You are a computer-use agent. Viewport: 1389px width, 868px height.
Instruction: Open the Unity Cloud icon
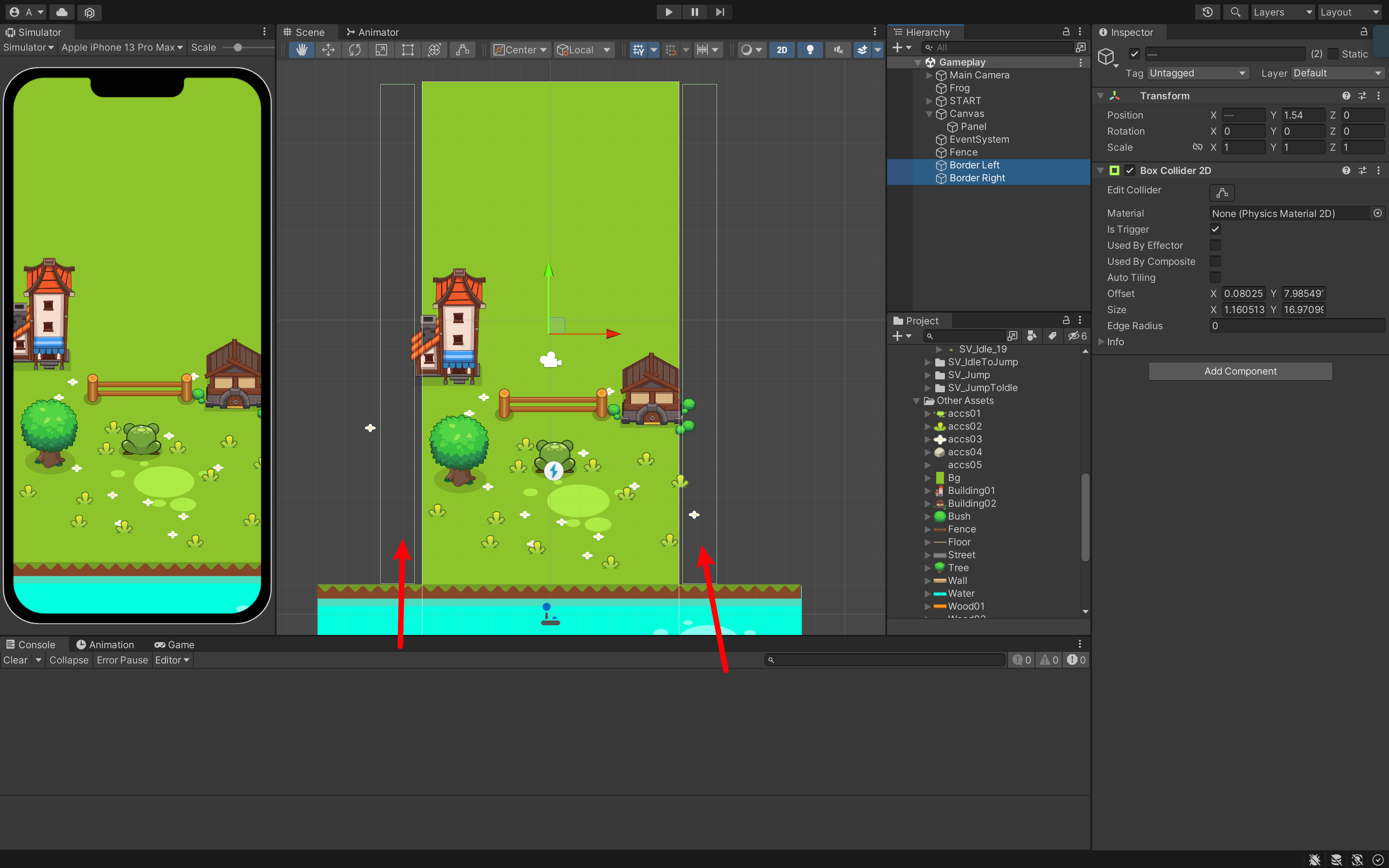[62, 12]
